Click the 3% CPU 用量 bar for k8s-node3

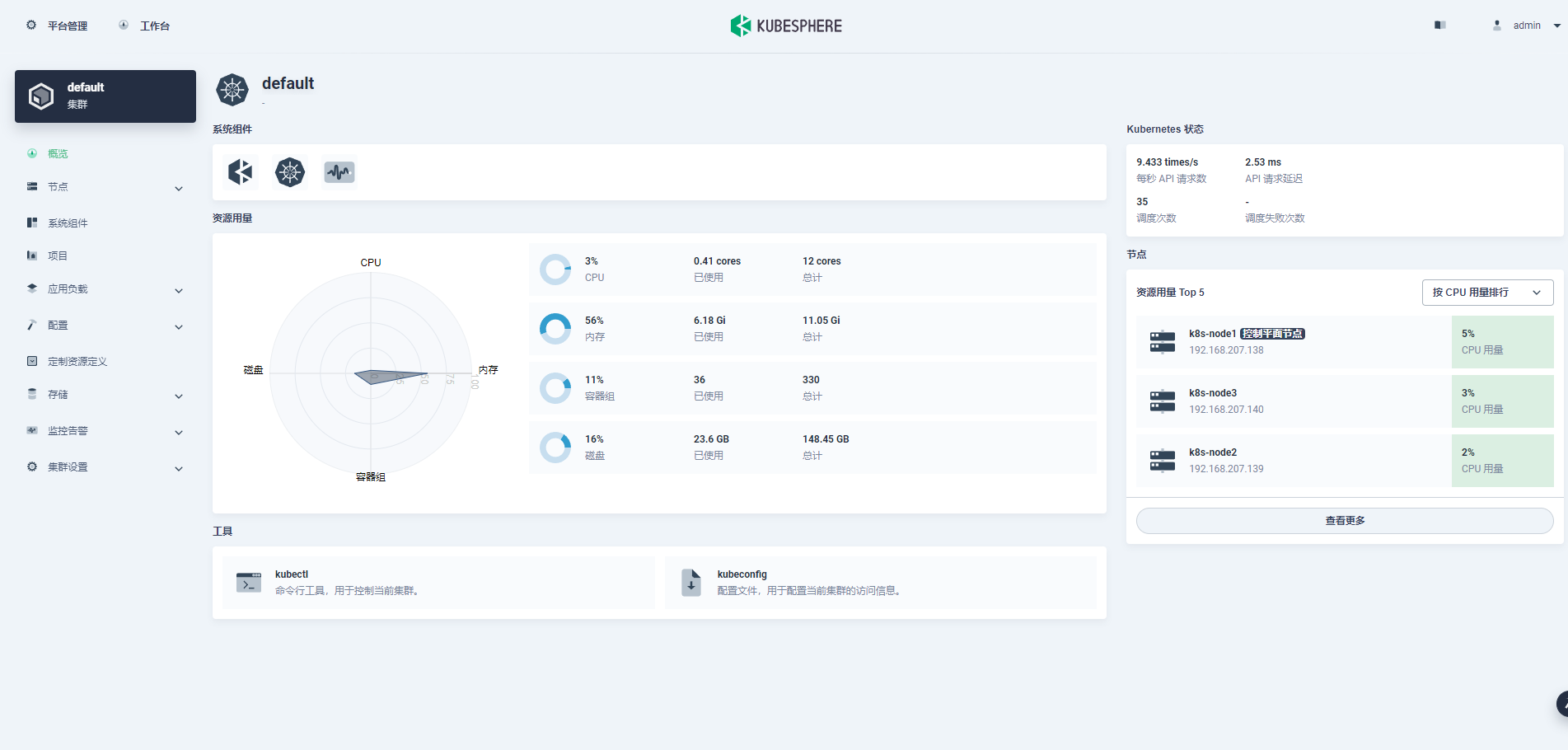(x=1503, y=401)
